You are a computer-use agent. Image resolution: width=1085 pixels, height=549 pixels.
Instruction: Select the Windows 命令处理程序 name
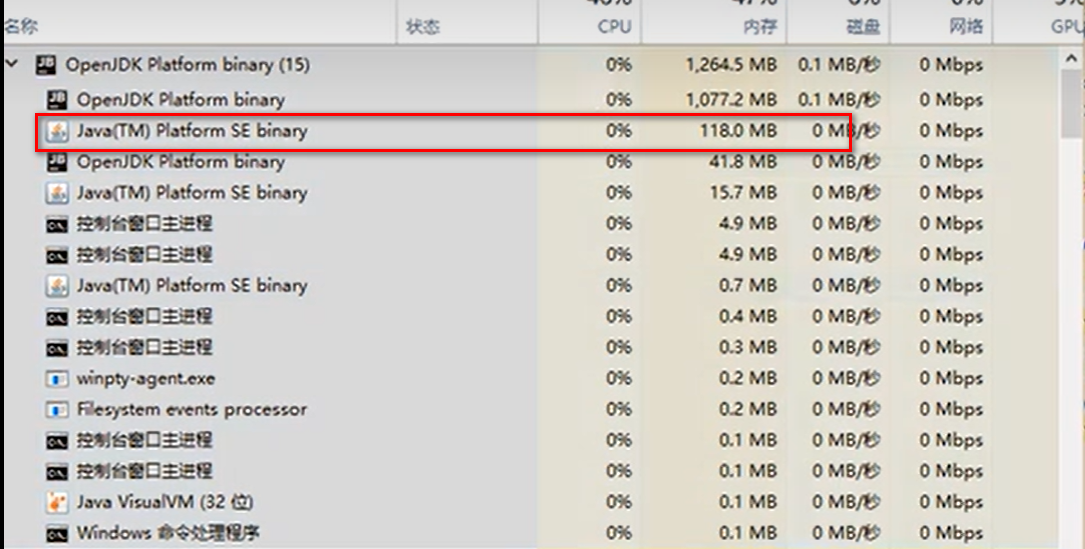[168, 533]
